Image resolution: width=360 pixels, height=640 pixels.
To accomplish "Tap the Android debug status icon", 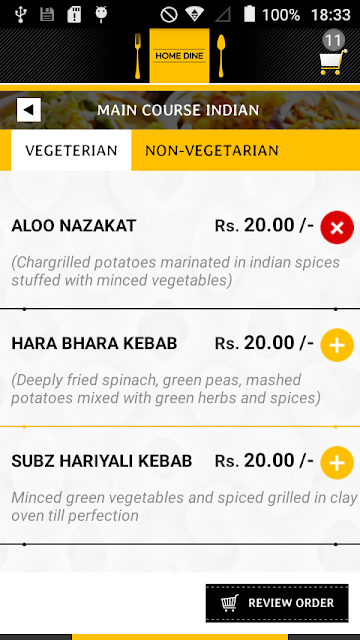I will point(101,14).
